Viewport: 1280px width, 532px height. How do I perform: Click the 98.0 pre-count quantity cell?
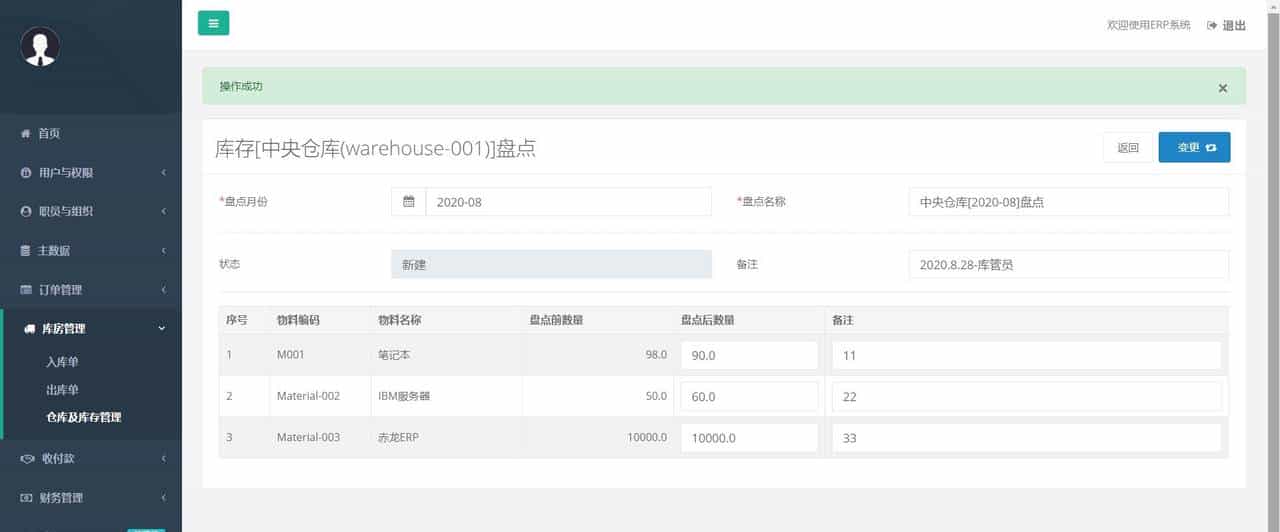598,355
